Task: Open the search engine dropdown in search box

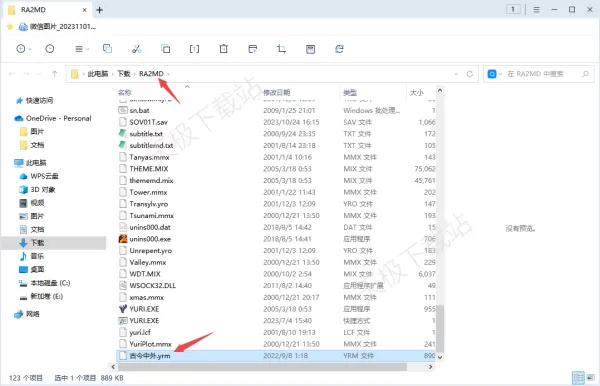Action: coord(501,74)
